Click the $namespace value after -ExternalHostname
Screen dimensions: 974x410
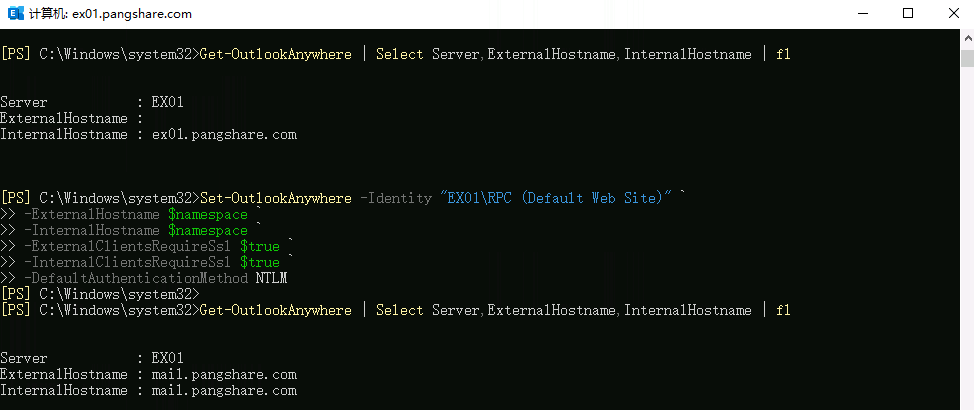207,215
